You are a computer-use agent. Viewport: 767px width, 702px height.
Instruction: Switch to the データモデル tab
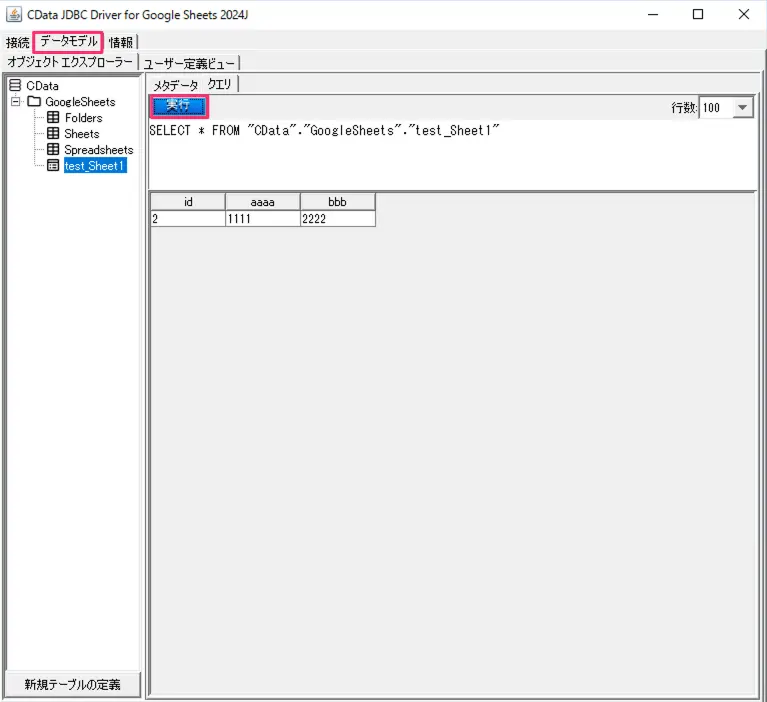68,42
